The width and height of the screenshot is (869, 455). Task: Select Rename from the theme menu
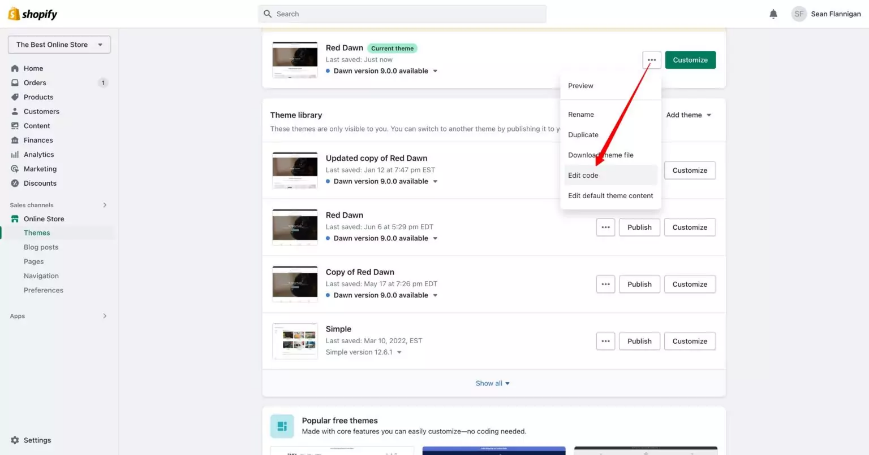611,115
